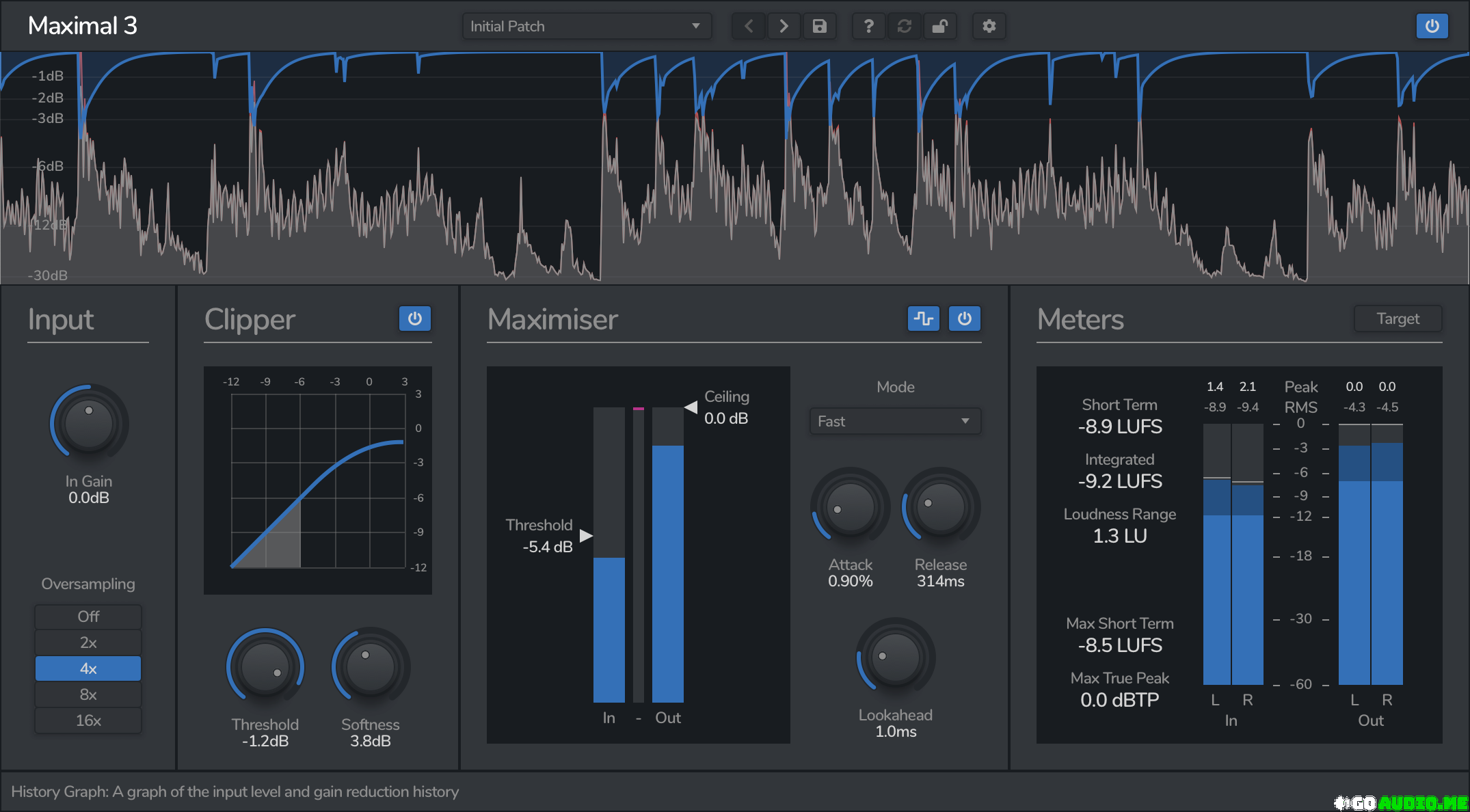The height and width of the screenshot is (812, 1470).
Task: Click the output meter stereo bars
Action: click(1371, 554)
